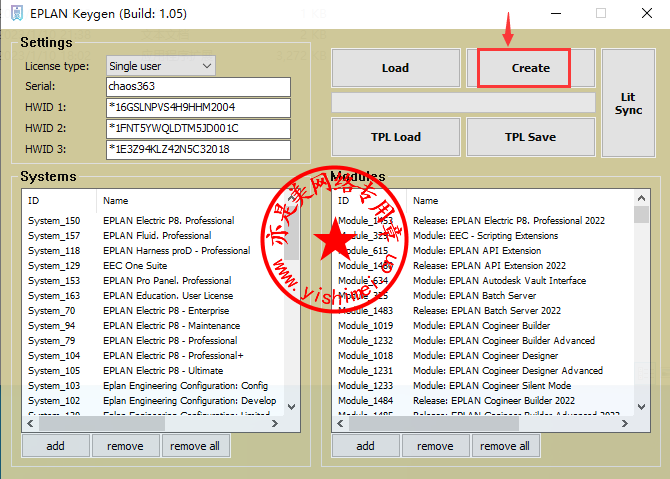
Task: Click the HWID 3 input field
Action: (198, 149)
